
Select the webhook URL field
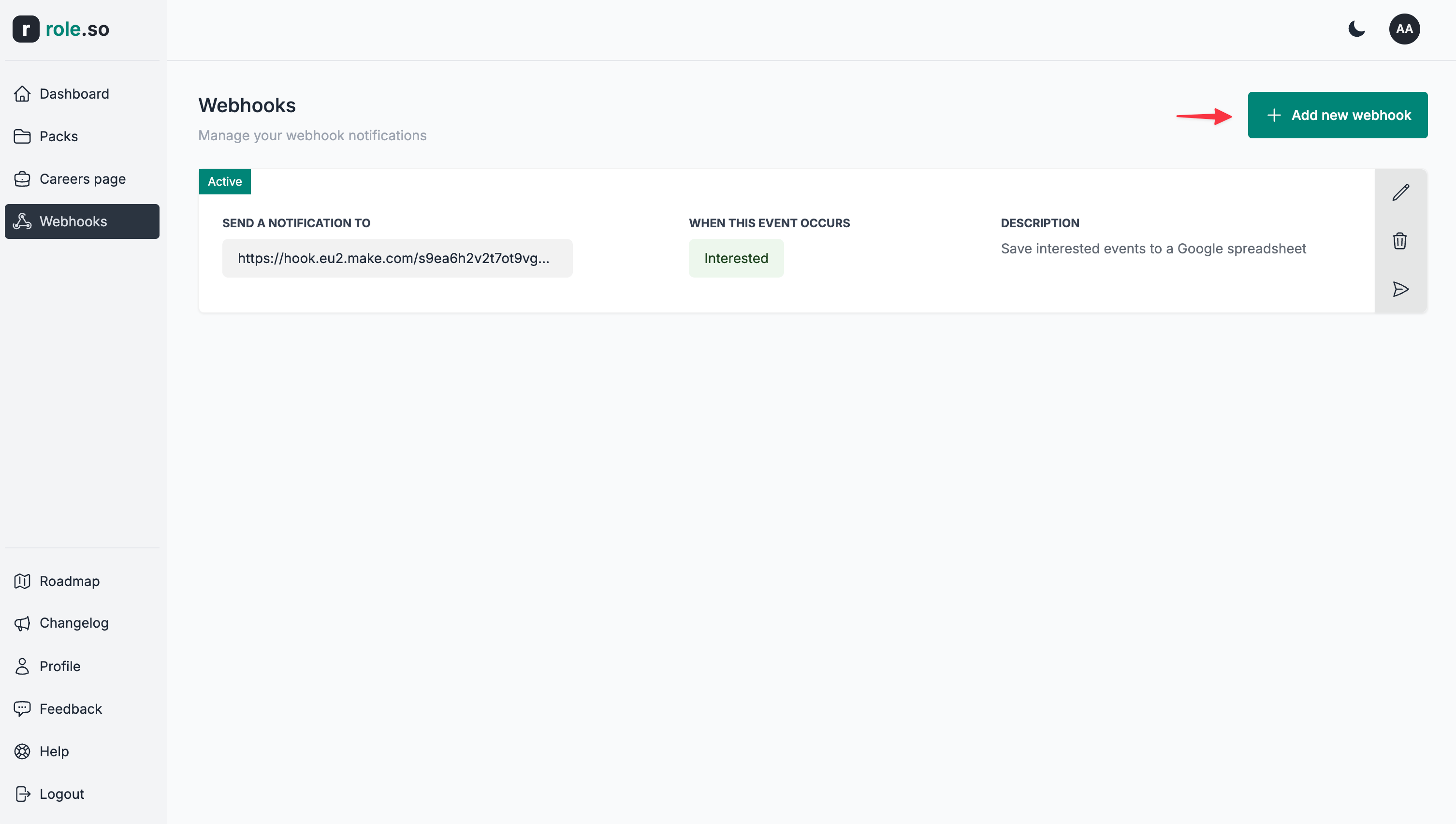[x=397, y=258]
